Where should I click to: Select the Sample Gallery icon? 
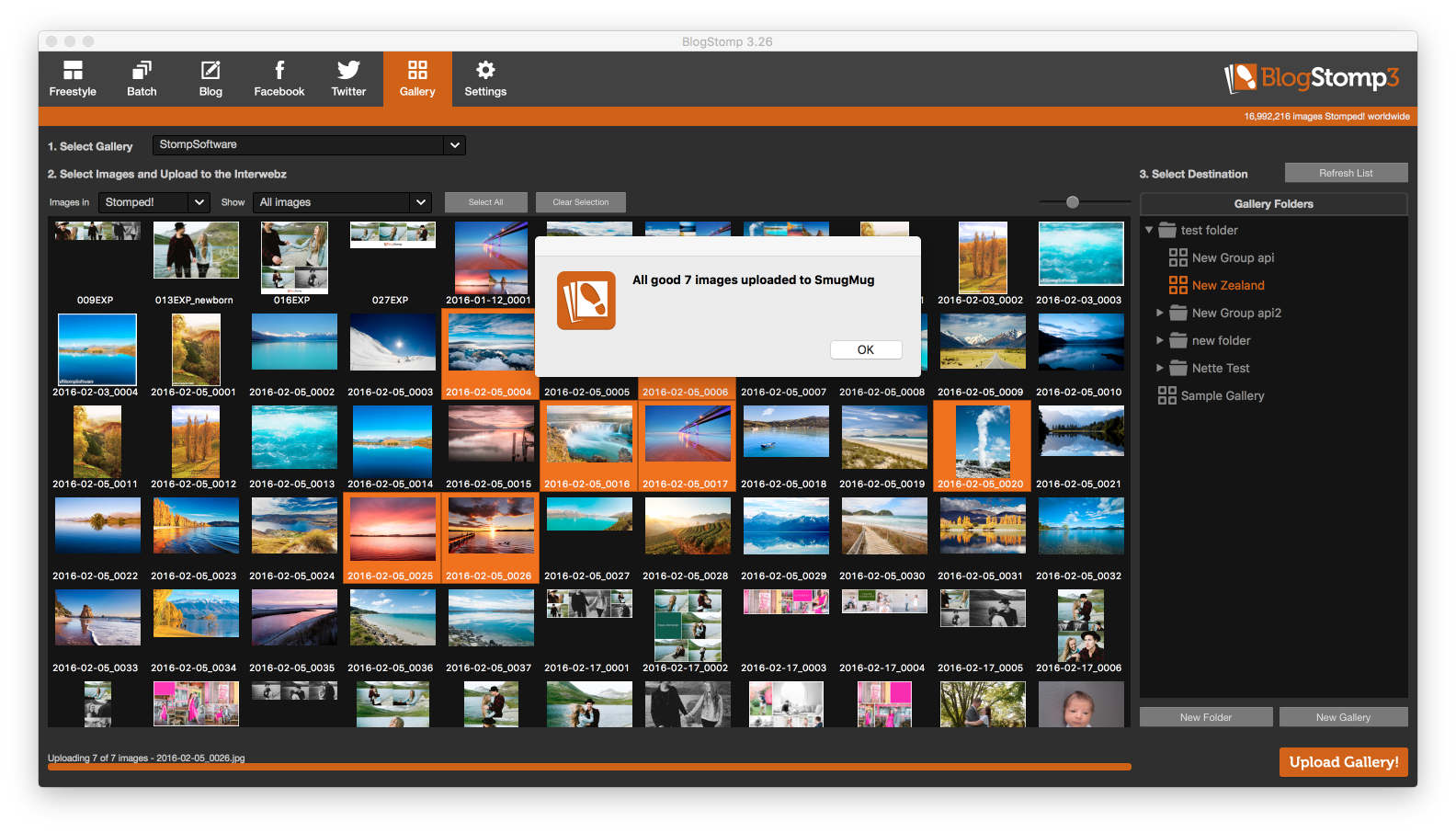click(x=1167, y=395)
